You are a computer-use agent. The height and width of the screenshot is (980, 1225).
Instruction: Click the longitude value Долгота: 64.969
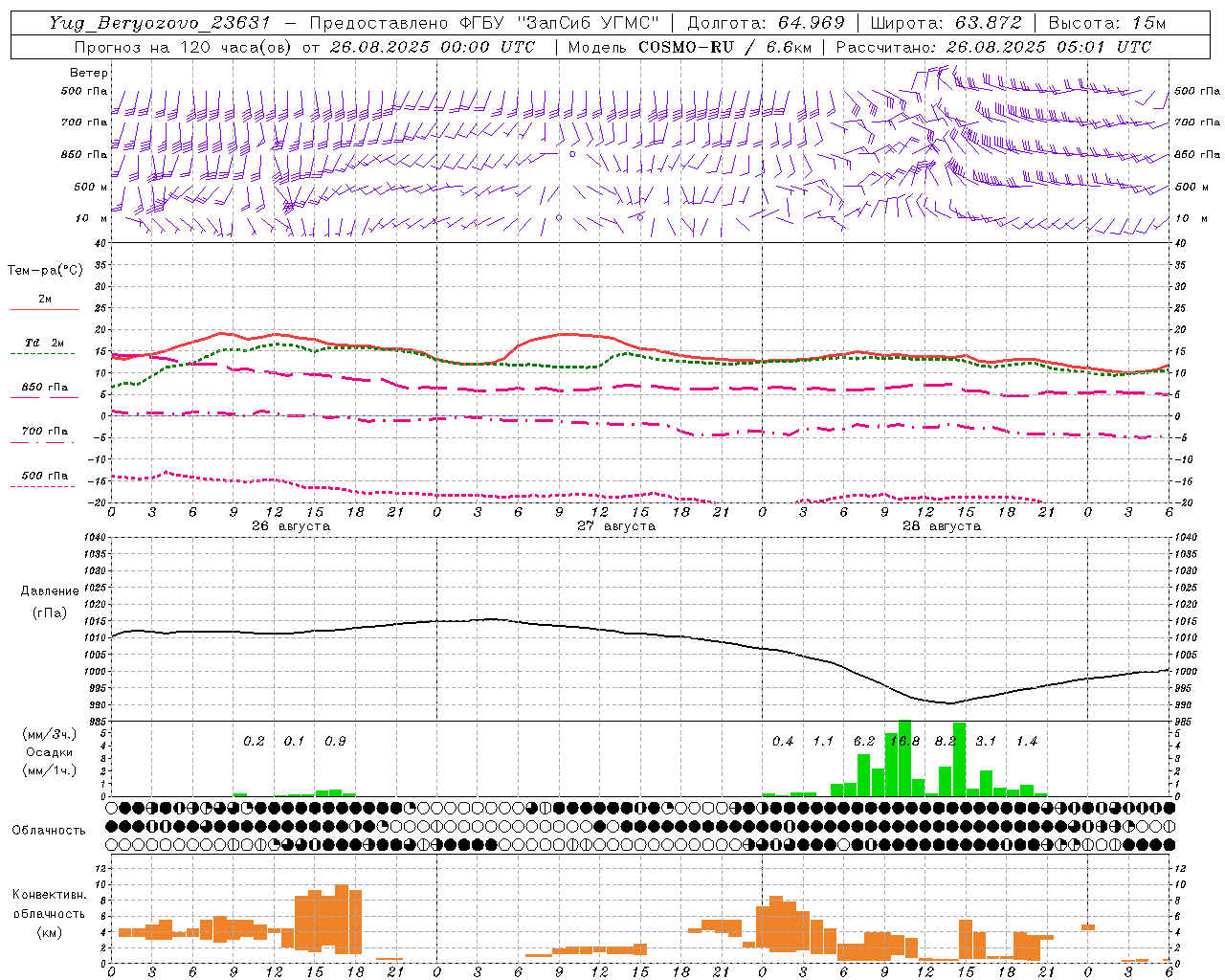[x=766, y=23]
